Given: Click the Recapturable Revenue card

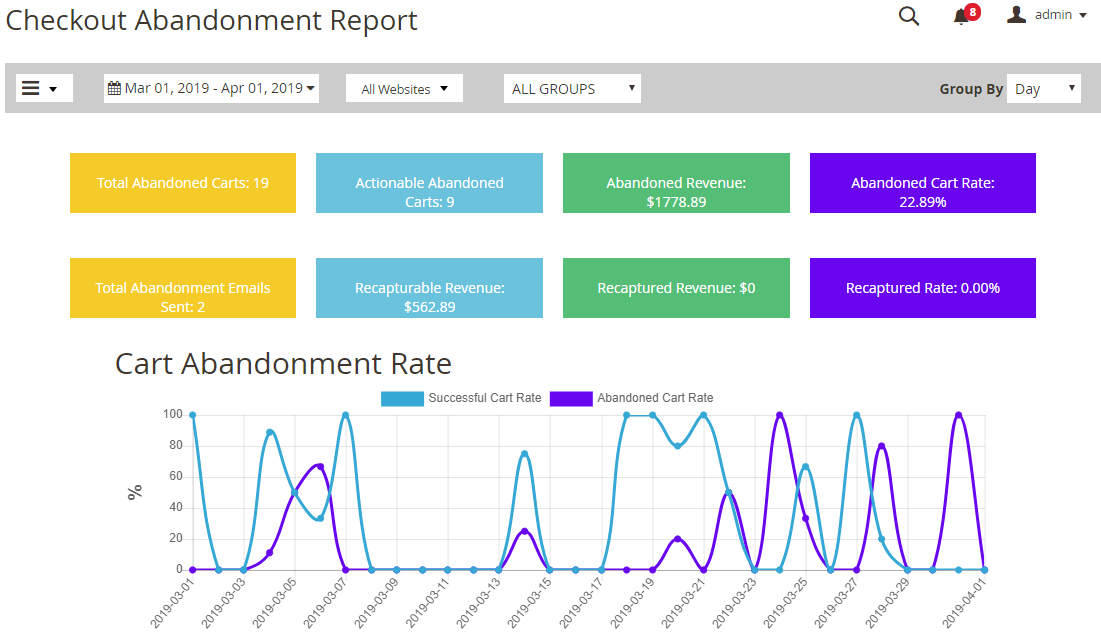Looking at the screenshot, I should 429,288.
